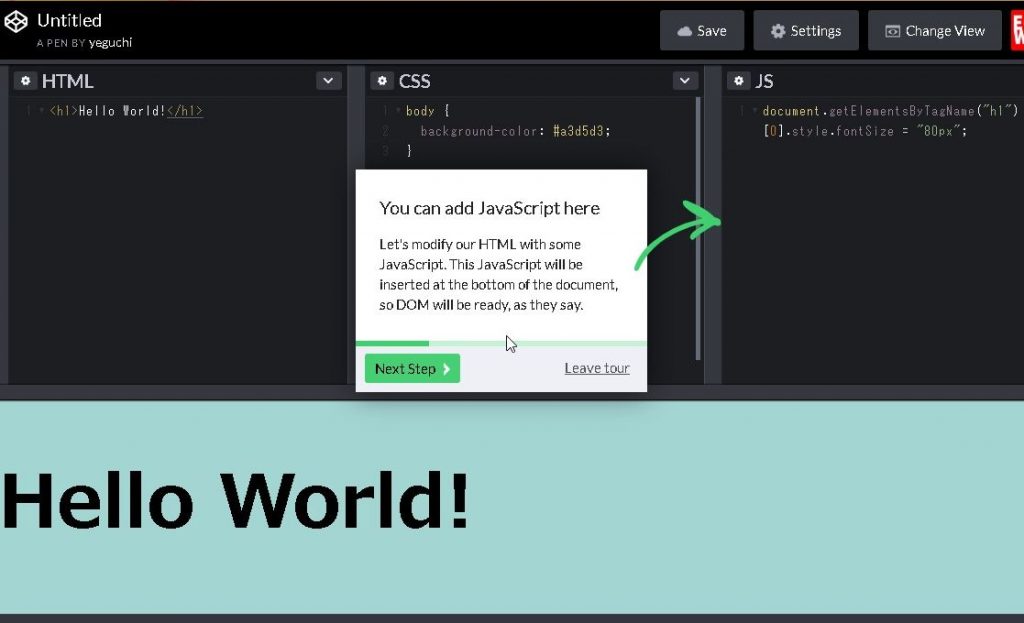
Task: Click the Change View layout button
Action: 935,31
